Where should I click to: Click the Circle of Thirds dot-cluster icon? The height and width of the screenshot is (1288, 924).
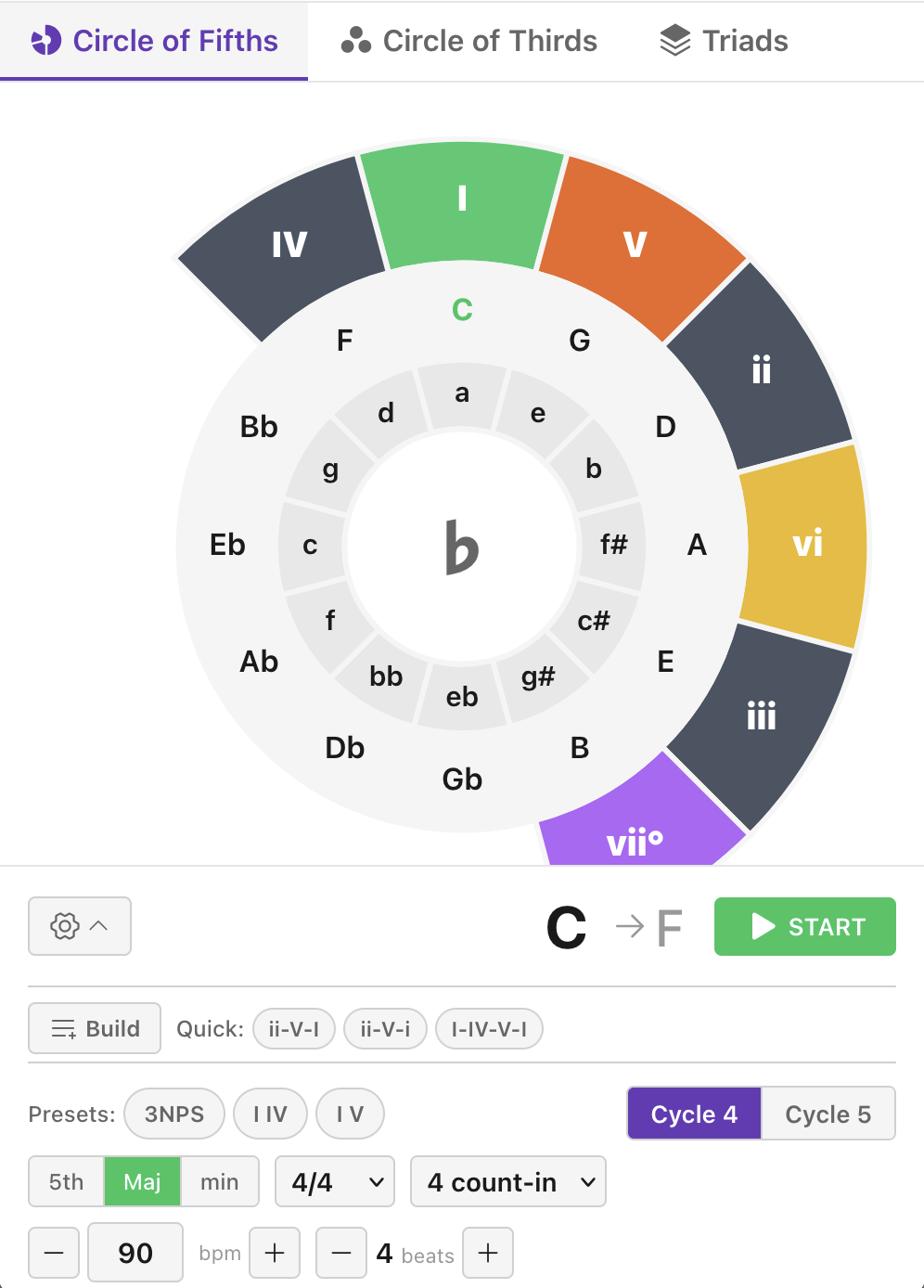[357, 39]
